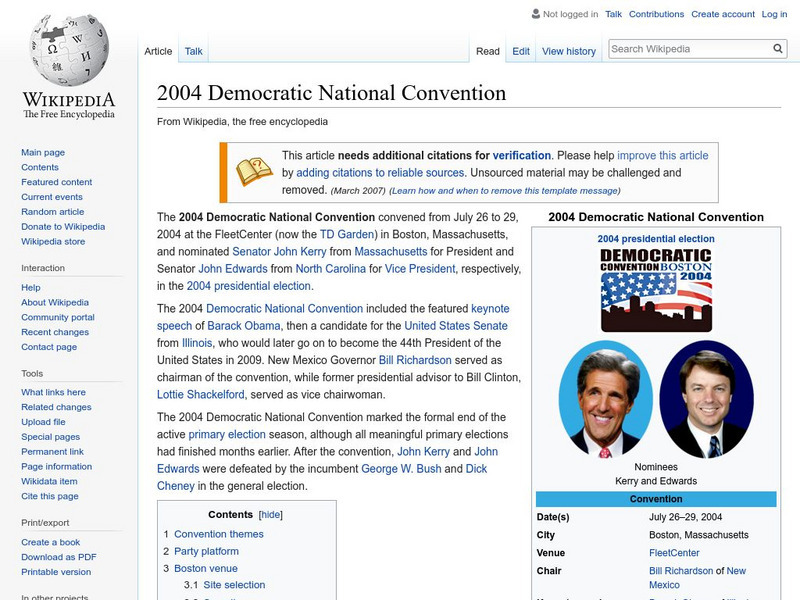Open Senator John Kerry link
This screenshot has height=600, width=800.
pyautogui.click(x=279, y=252)
